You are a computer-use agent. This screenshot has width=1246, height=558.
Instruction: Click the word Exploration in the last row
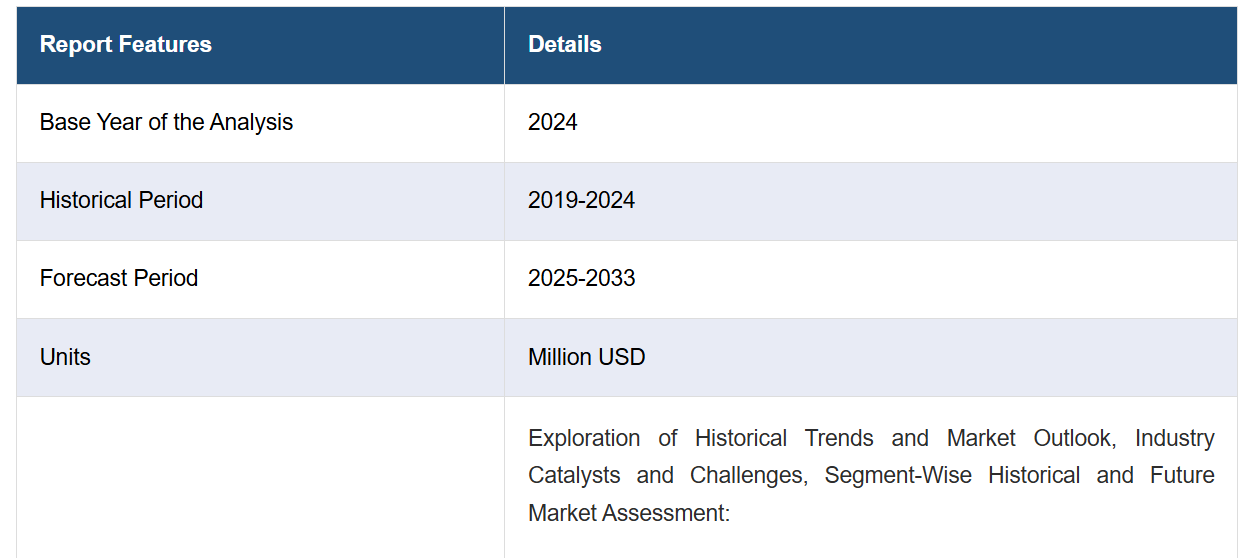pyautogui.click(x=584, y=438)
